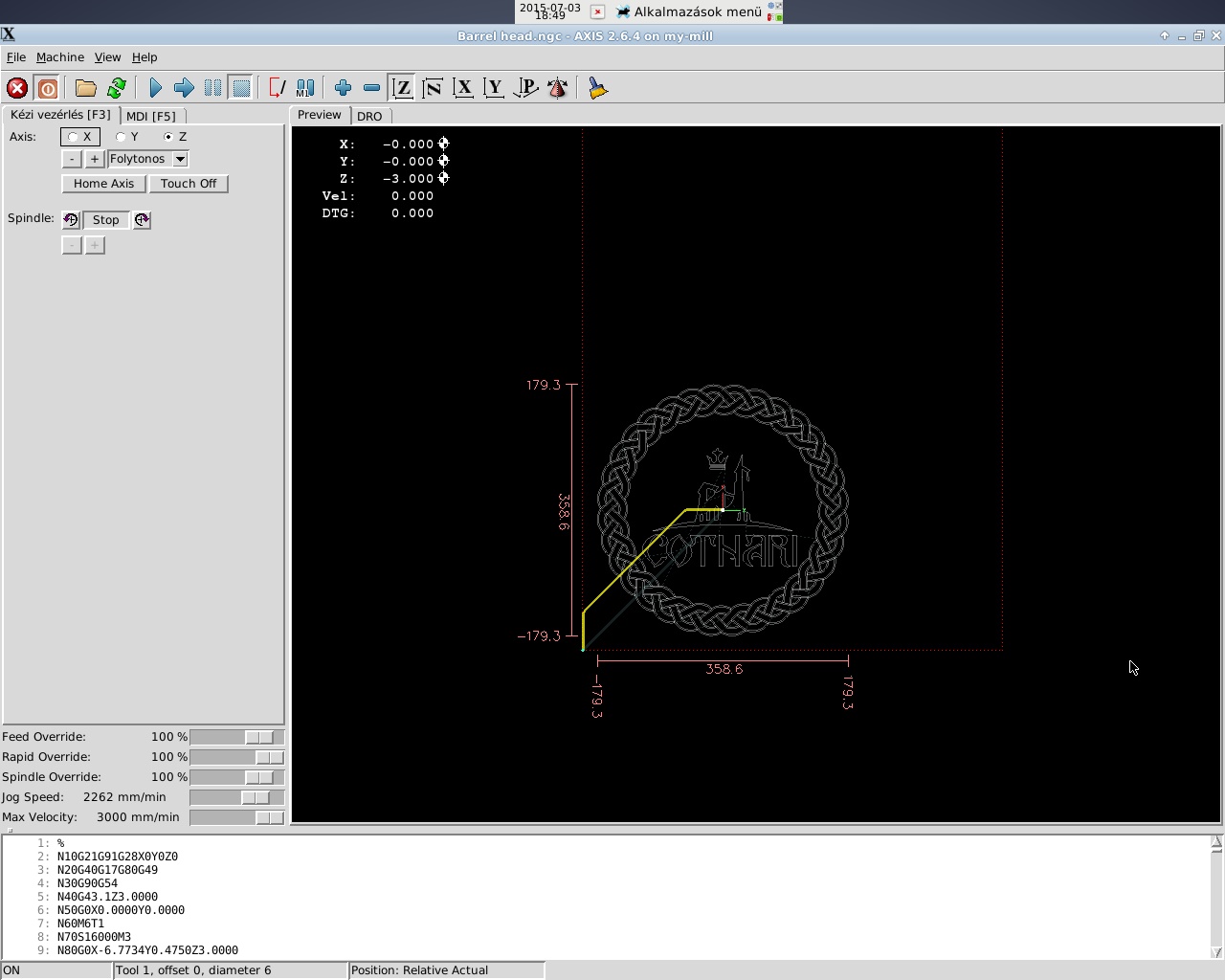Select top view Z icon

402,88
